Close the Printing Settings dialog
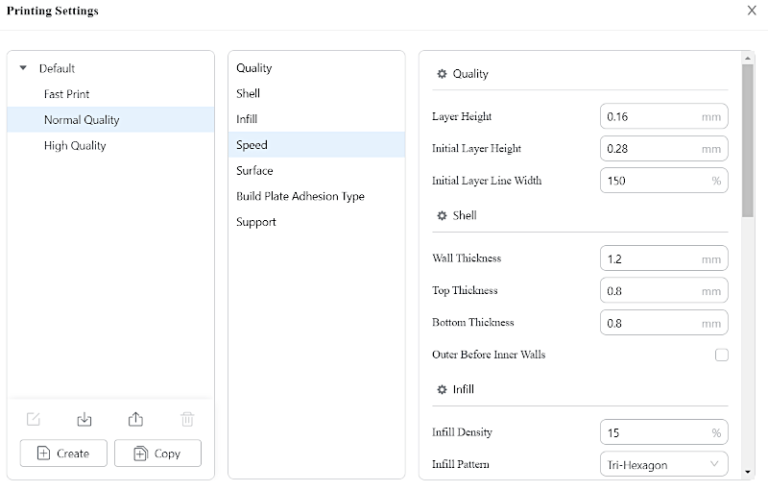Viewport: 768px width, 491px height. coord(752,10)
